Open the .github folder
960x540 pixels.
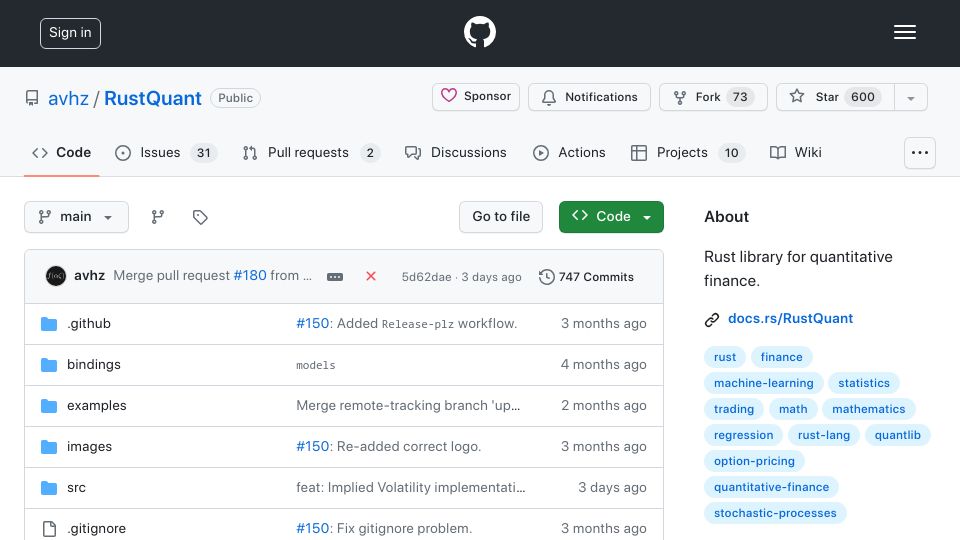click(x=89, y=323)
